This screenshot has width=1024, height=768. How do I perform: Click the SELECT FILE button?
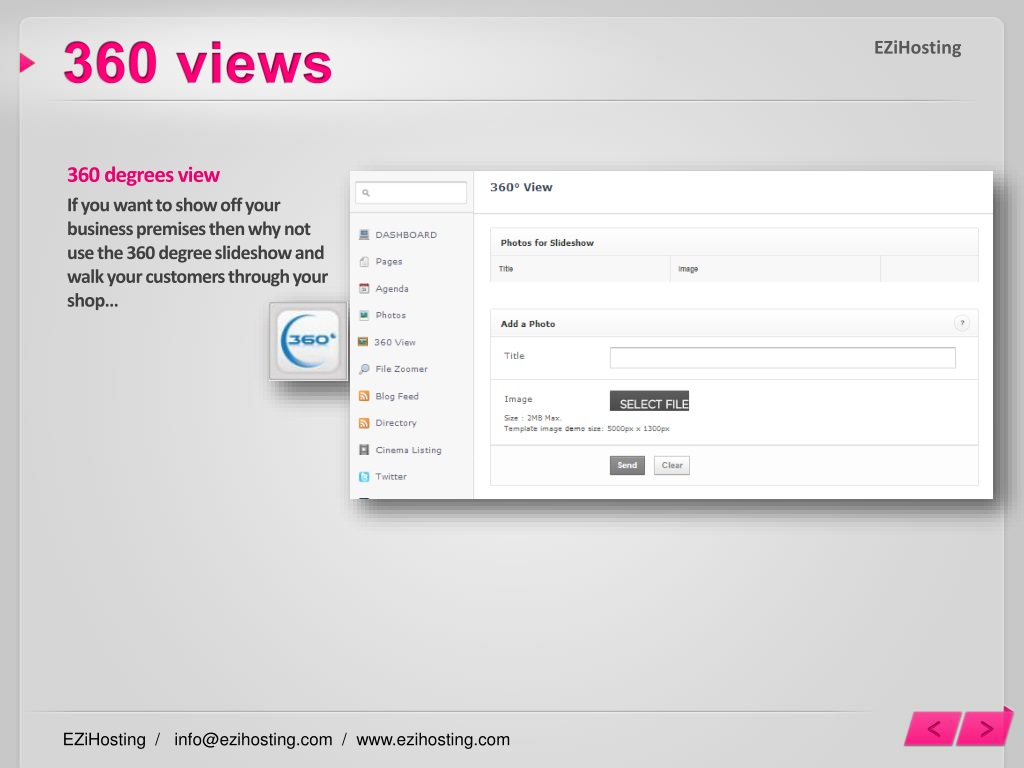(649, 401)
